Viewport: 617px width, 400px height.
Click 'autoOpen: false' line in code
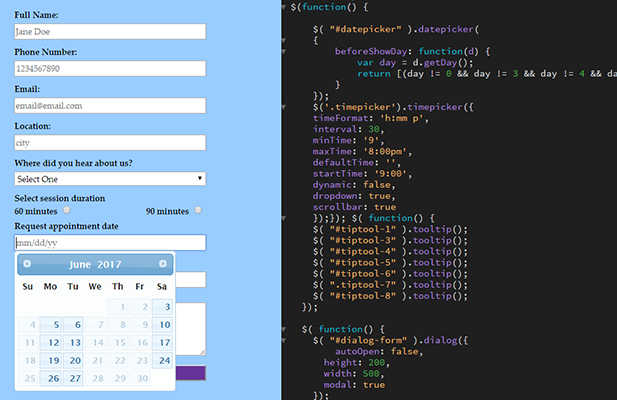click(x=379, y=351)
